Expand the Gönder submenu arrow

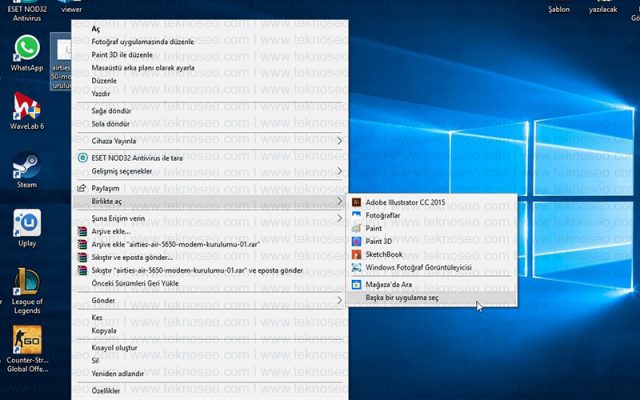point(339,300)
